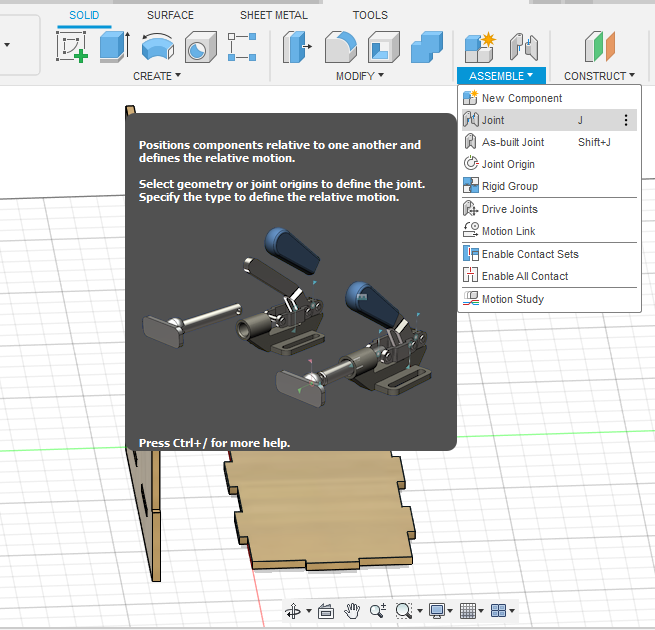Screen dimensions: 655x630
Task: Open Display Settings dropdown arrow
Action: (x=450, y=611)
